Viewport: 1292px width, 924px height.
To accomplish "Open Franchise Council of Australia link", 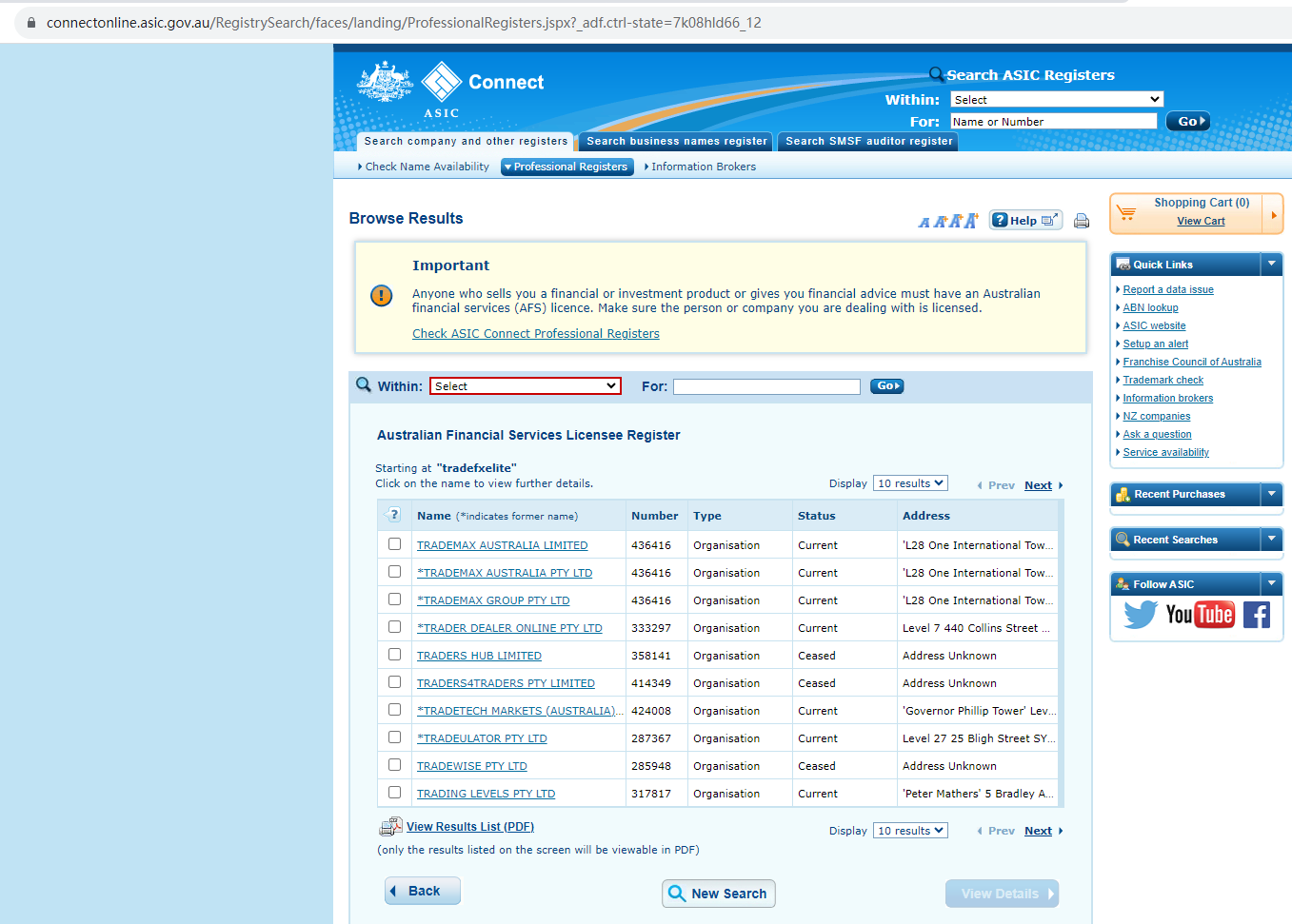I will [x=1192, y=362].
